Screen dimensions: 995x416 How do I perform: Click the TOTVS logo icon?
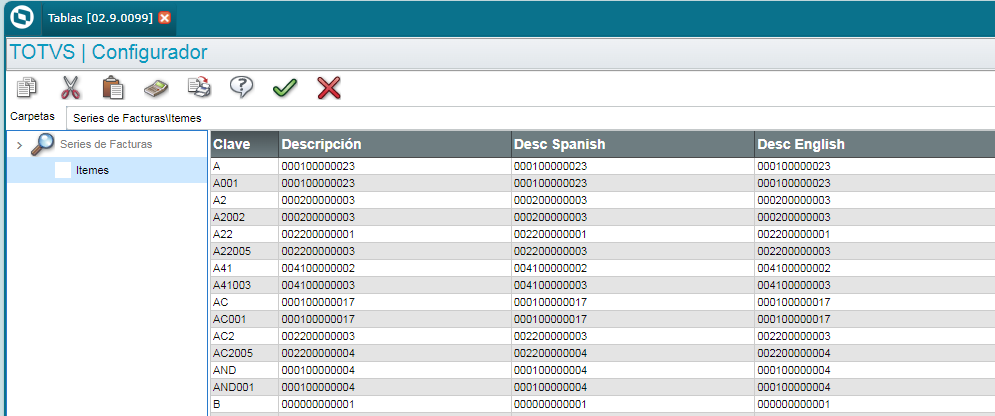22,17
